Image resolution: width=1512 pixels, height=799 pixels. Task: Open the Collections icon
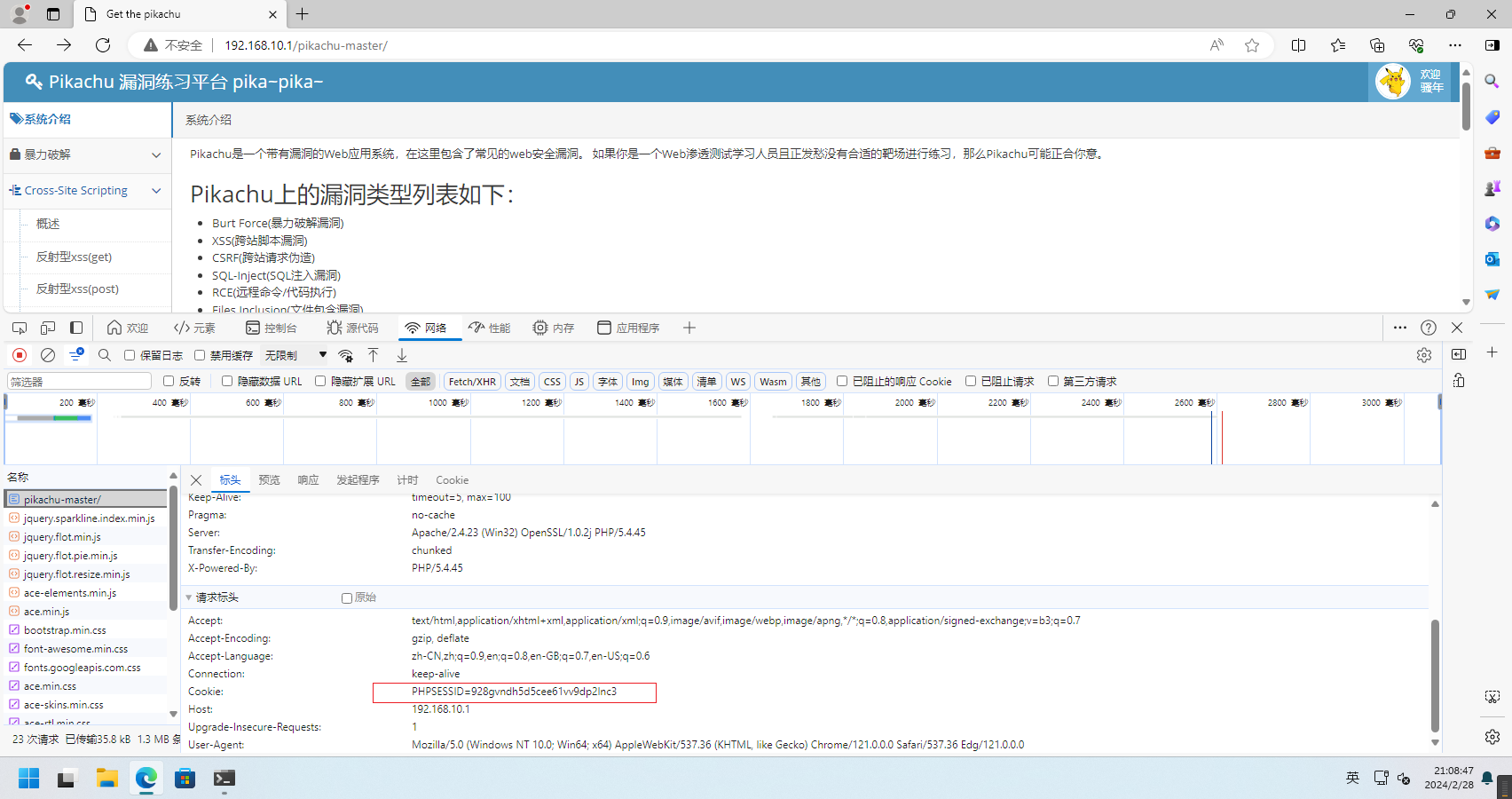tap(1377, 45)
